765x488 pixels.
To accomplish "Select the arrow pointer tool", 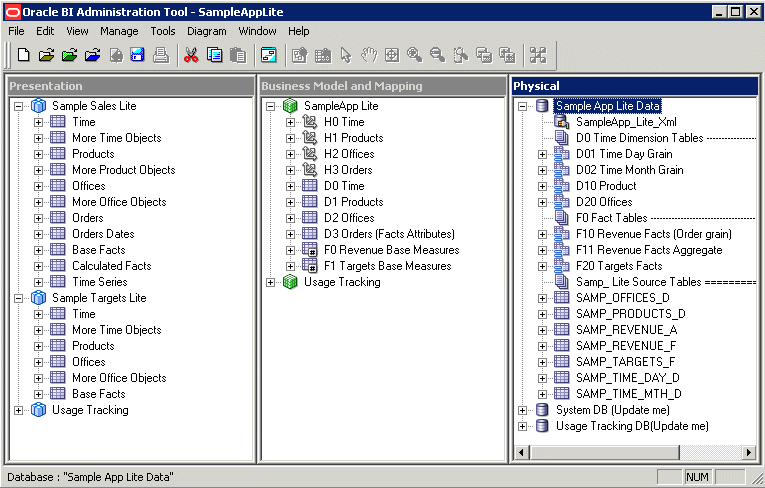I will point(346,55).
